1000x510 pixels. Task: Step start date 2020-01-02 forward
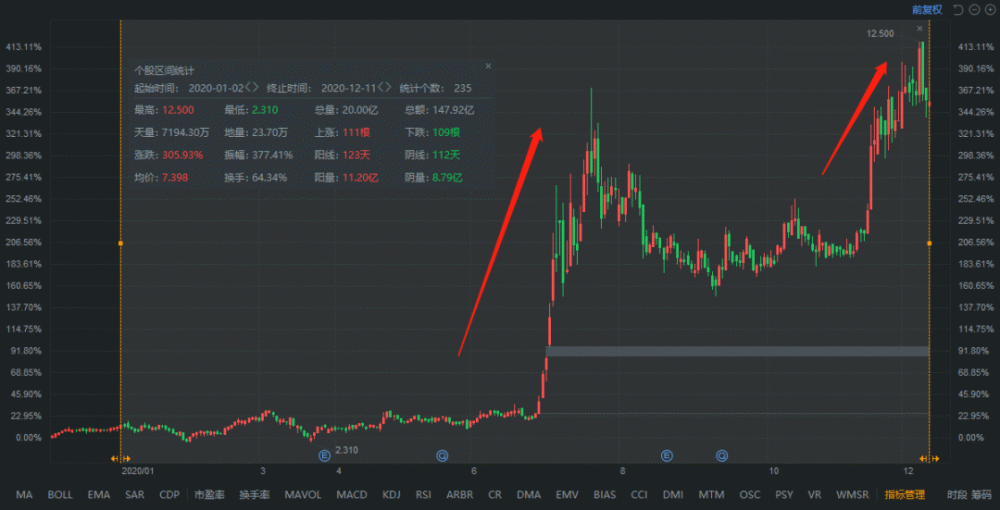[x=256, y=88]
